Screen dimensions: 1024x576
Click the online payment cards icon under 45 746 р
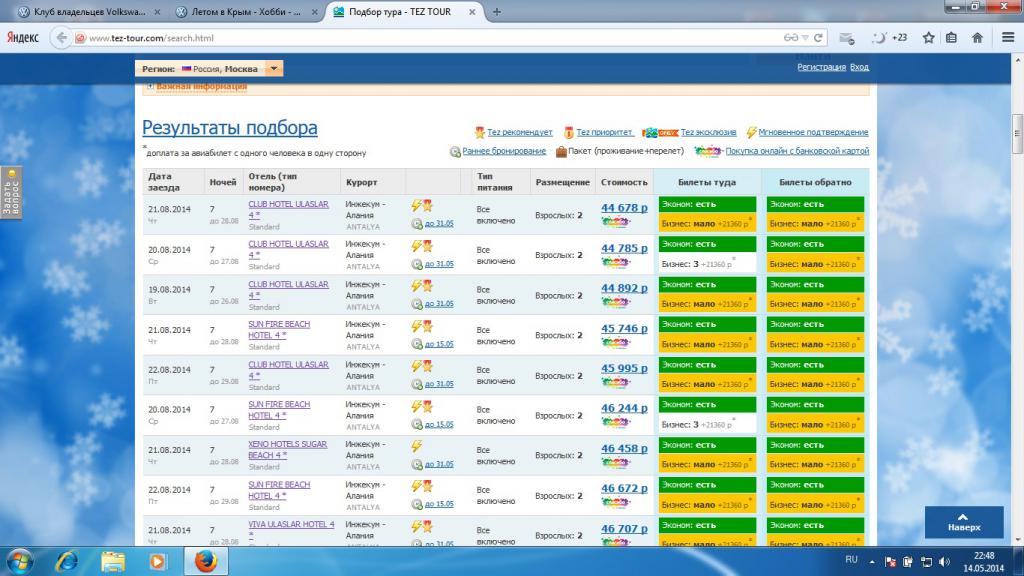click(x=616, y=343)
